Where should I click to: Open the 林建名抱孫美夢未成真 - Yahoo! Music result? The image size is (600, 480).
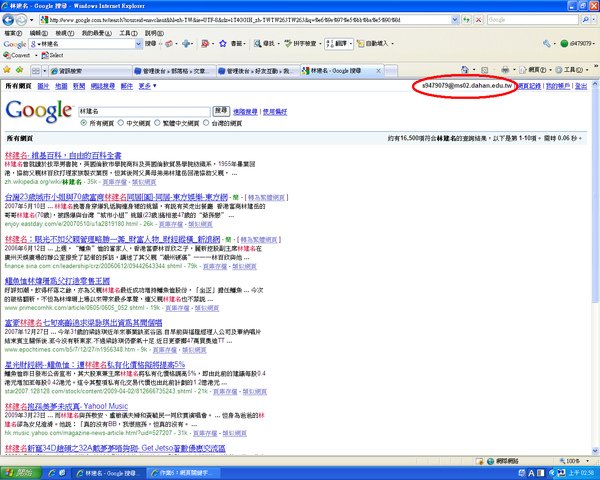point(66,406)
